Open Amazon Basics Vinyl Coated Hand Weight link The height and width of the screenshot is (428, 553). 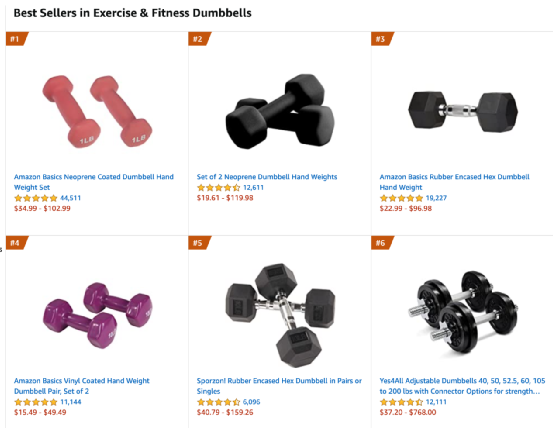pyautogui.click(x=82, y=386)
